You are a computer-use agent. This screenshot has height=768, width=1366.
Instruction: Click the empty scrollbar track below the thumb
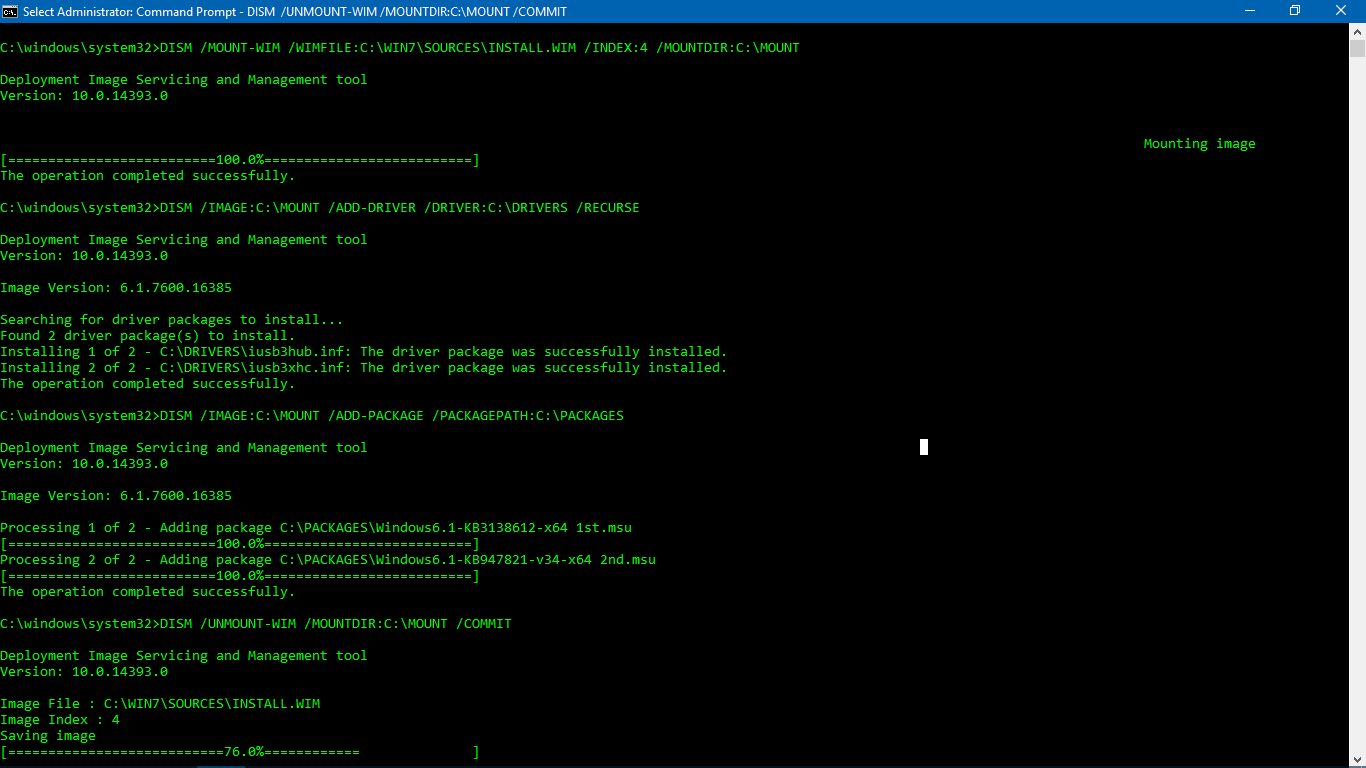point(1357,400)
